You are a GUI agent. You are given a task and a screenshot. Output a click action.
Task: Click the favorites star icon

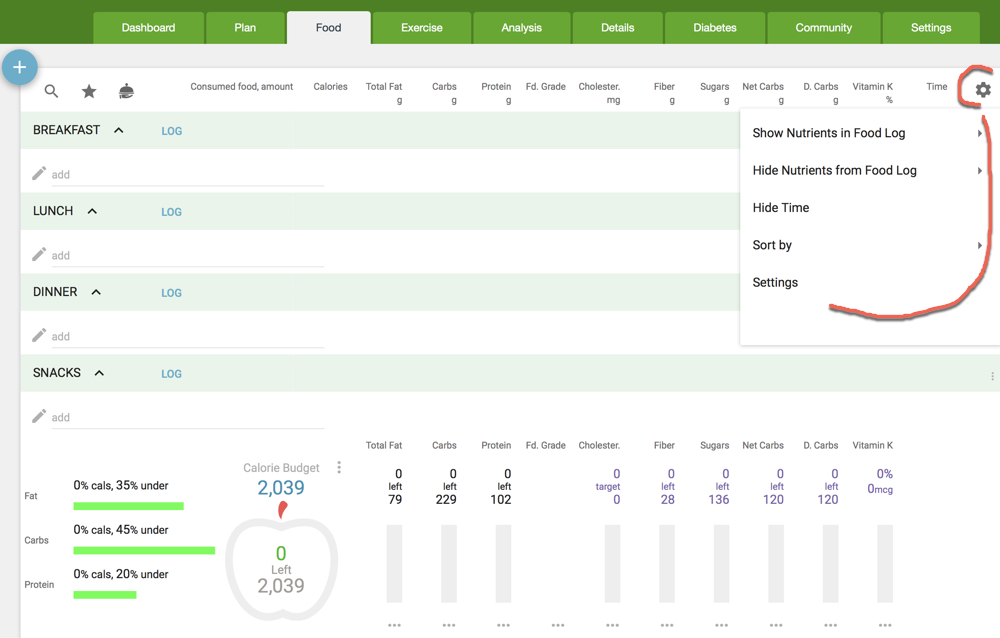point(89,91)
